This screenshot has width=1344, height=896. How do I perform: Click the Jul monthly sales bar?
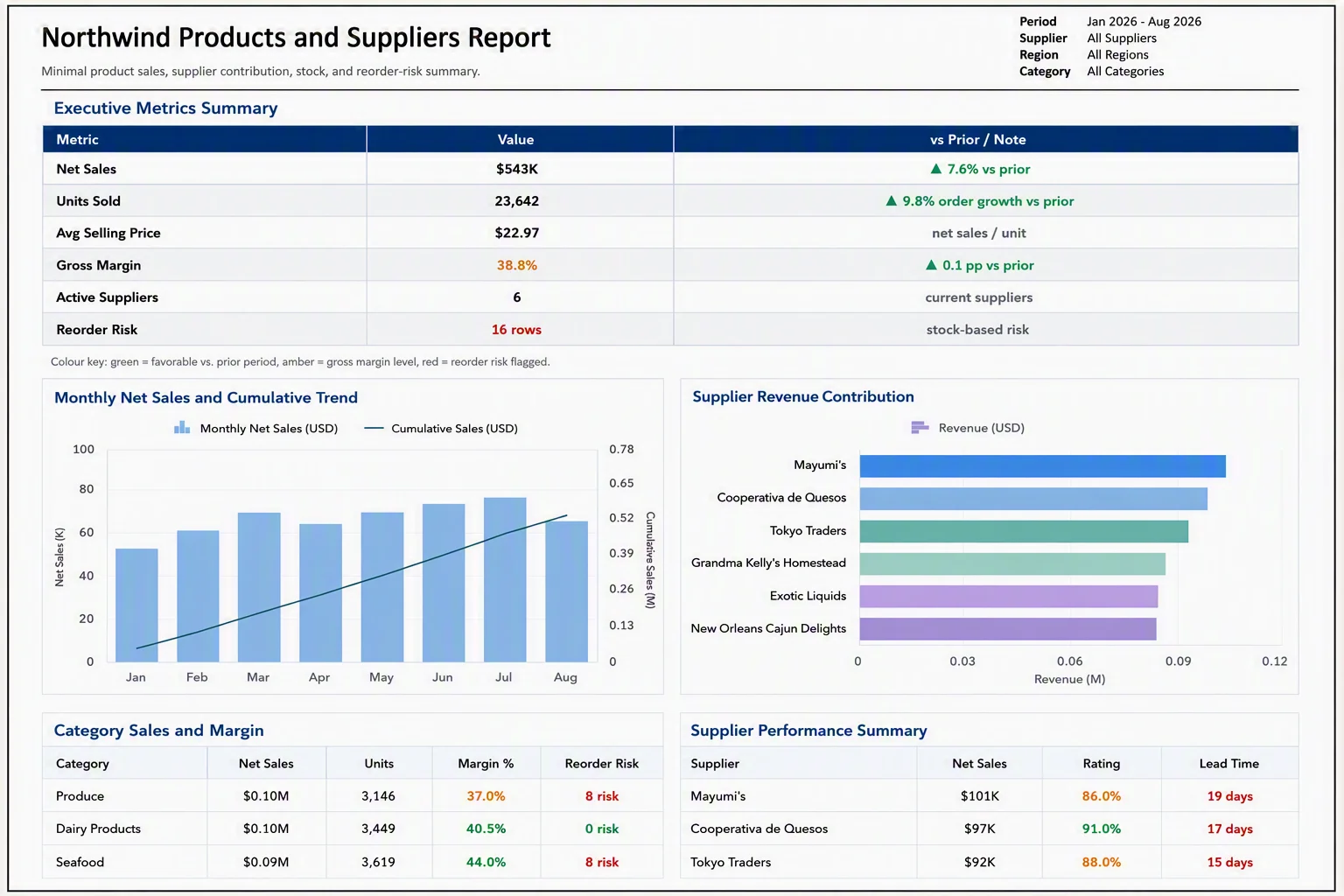505,579
